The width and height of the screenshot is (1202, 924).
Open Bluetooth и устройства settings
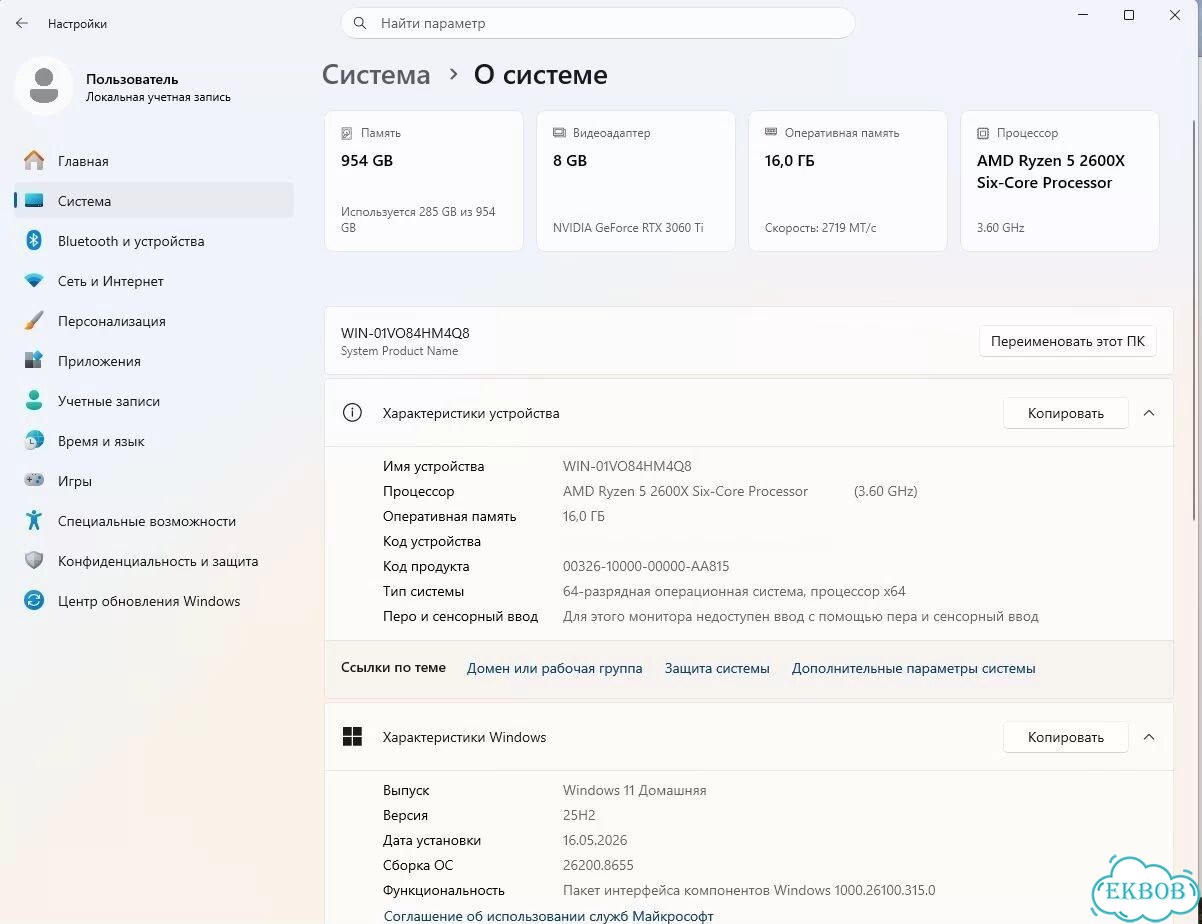click(x=154, y=241)
